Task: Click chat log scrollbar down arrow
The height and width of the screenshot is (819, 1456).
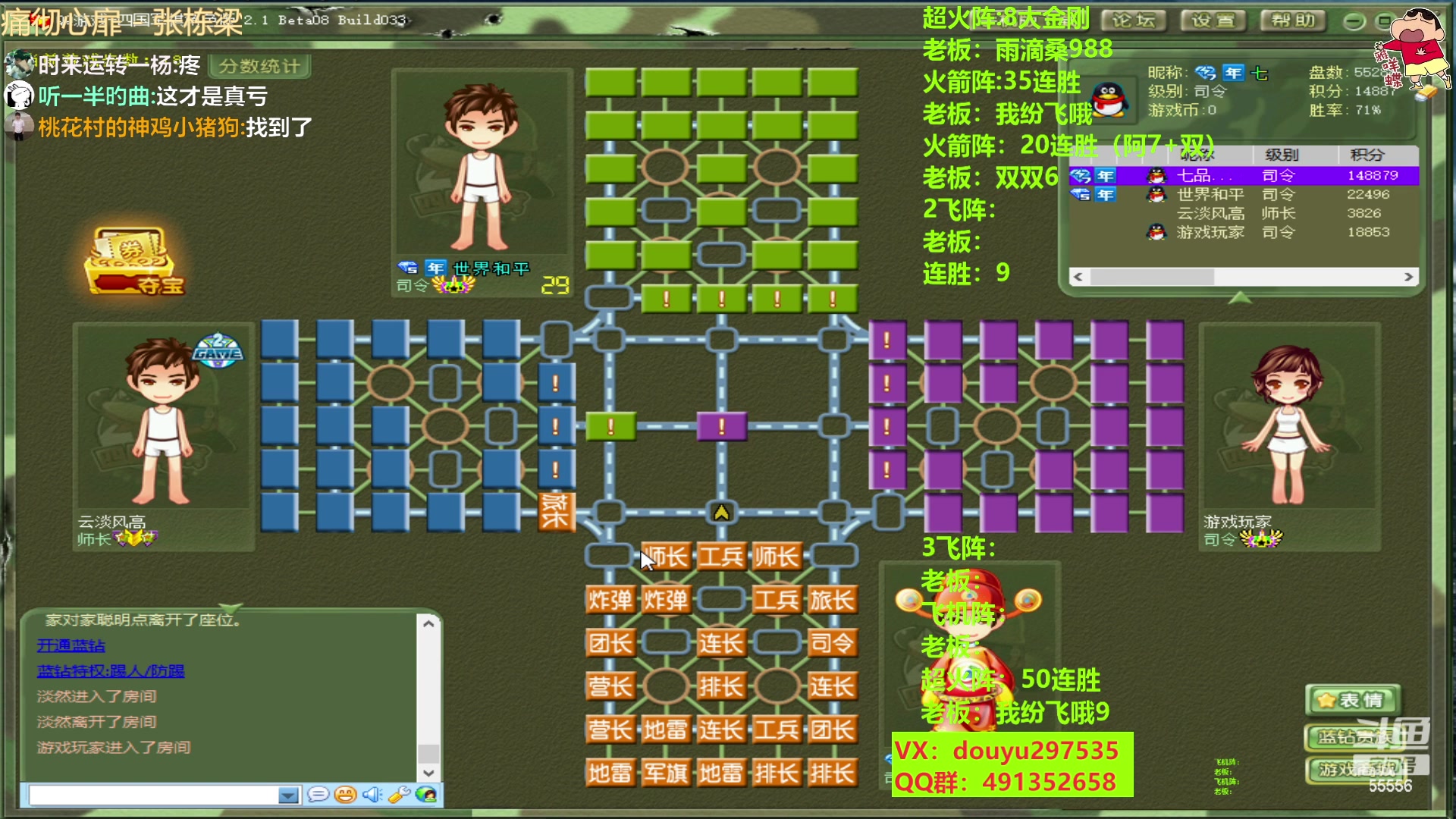Action: click(428, 773)
